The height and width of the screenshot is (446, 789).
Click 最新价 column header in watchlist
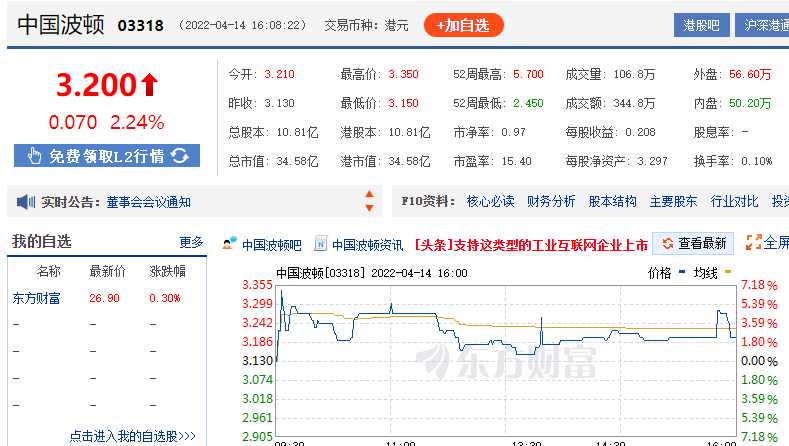click(107, 271)
